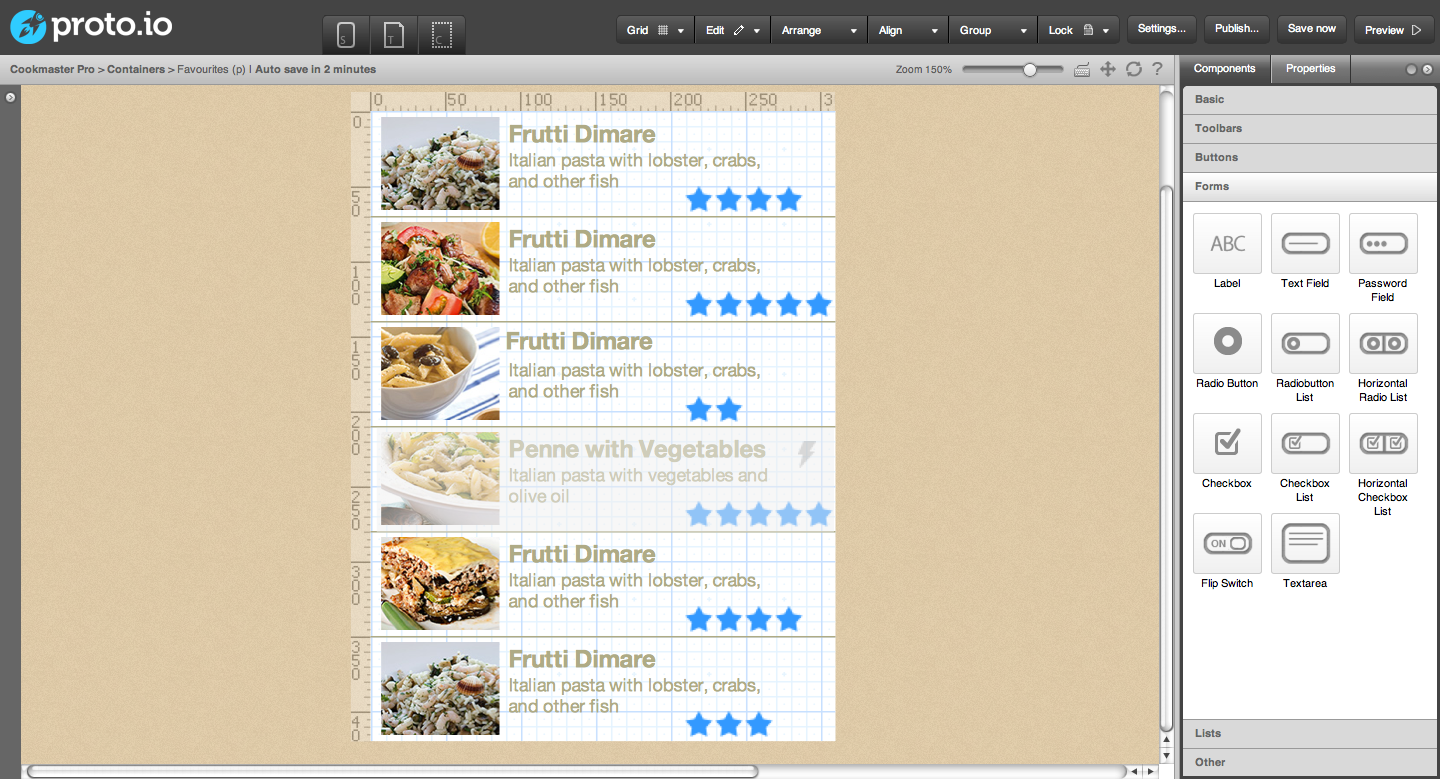Image resolution: width=1440 pixels, height=779 pixels.
Task: Select the Text Field component icon
Action: pos(1305,243)
